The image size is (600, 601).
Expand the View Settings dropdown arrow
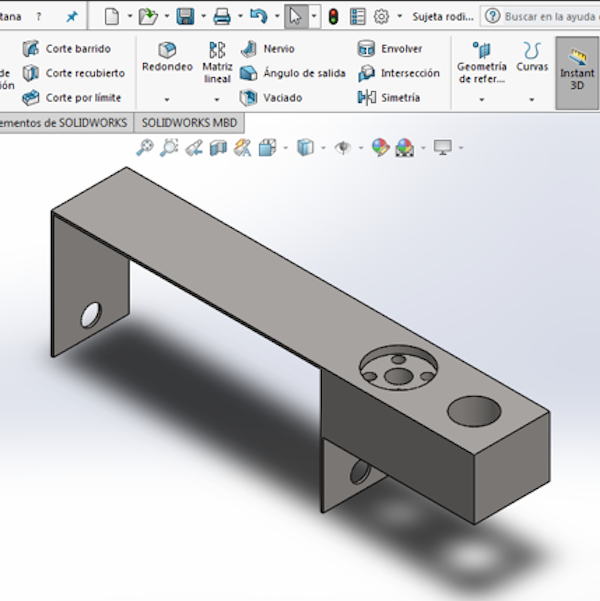click(x=461, y=148)
